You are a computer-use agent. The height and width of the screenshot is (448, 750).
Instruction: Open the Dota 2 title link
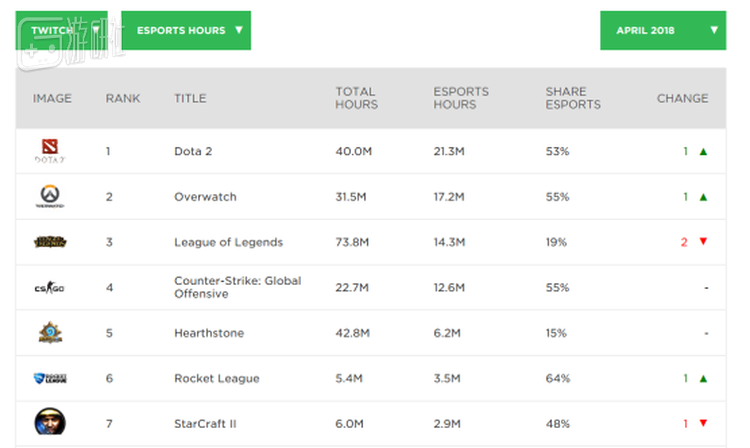coord(193,152)
